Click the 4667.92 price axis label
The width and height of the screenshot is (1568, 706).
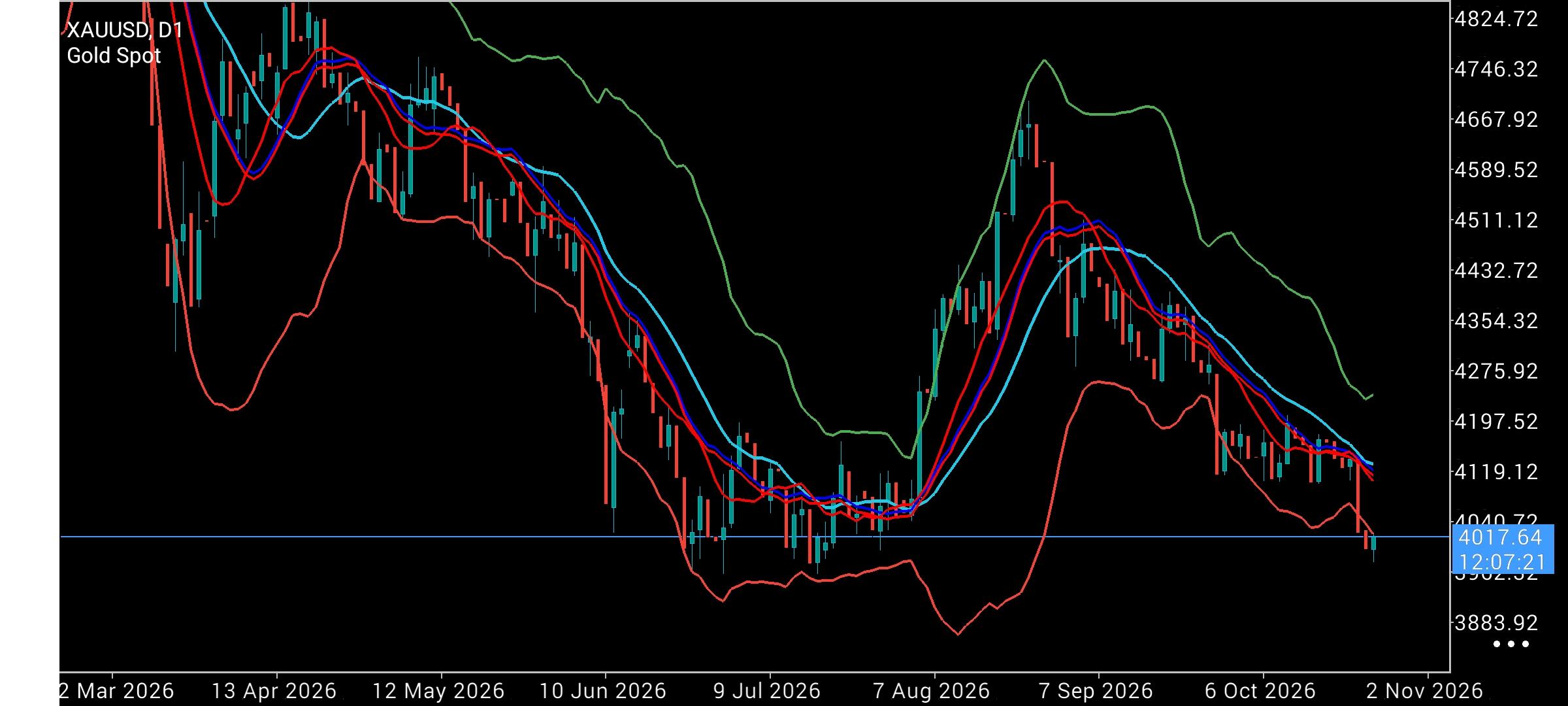[1496, 120]
